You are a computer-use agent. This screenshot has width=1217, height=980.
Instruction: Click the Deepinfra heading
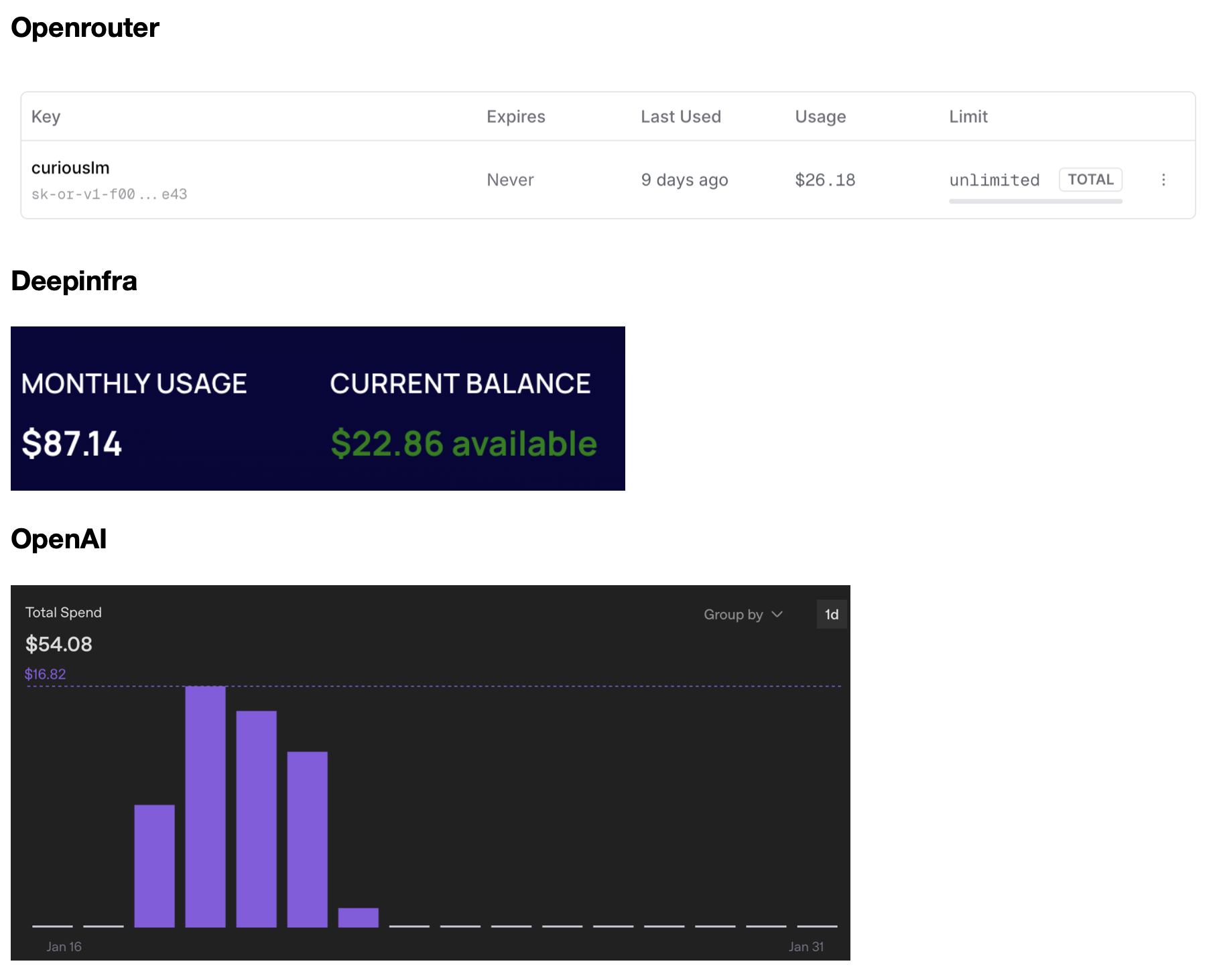tap(74, 281)
